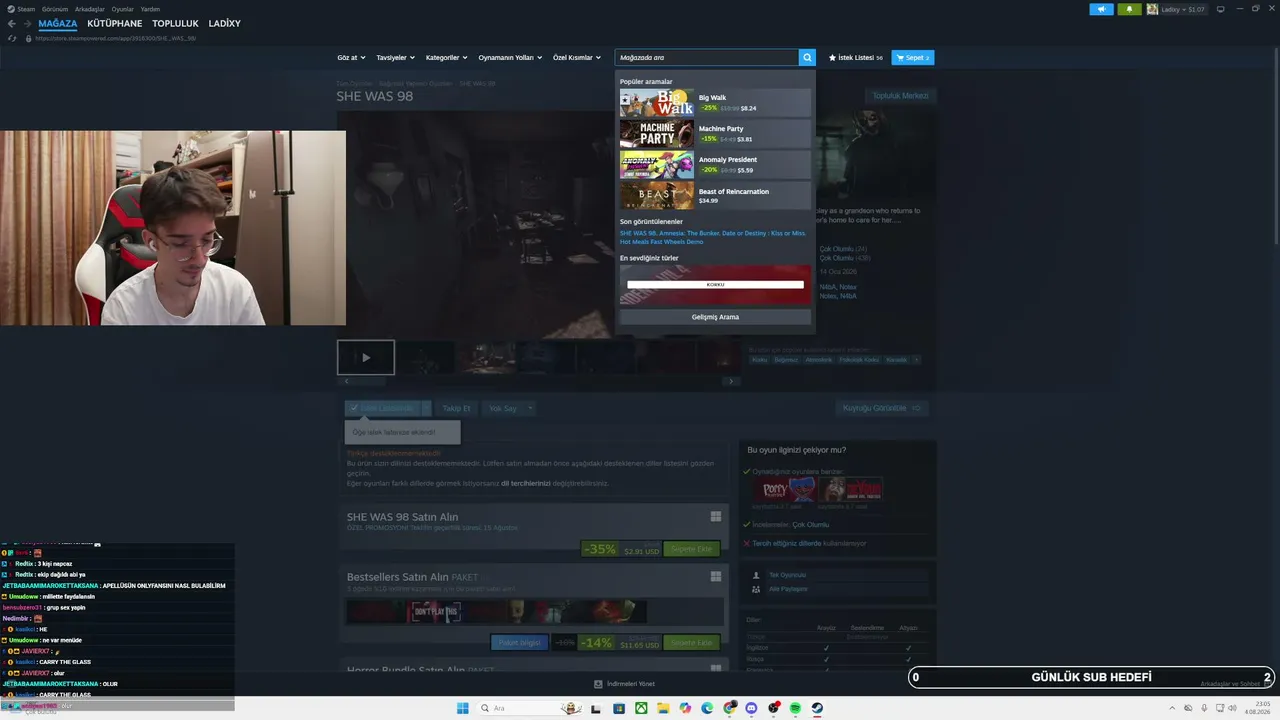1280x720 pixels.
Task: Toggle the İstek Listesinde wishlist checkbox button
Action: pyautogui.click(x=383, y=408)
